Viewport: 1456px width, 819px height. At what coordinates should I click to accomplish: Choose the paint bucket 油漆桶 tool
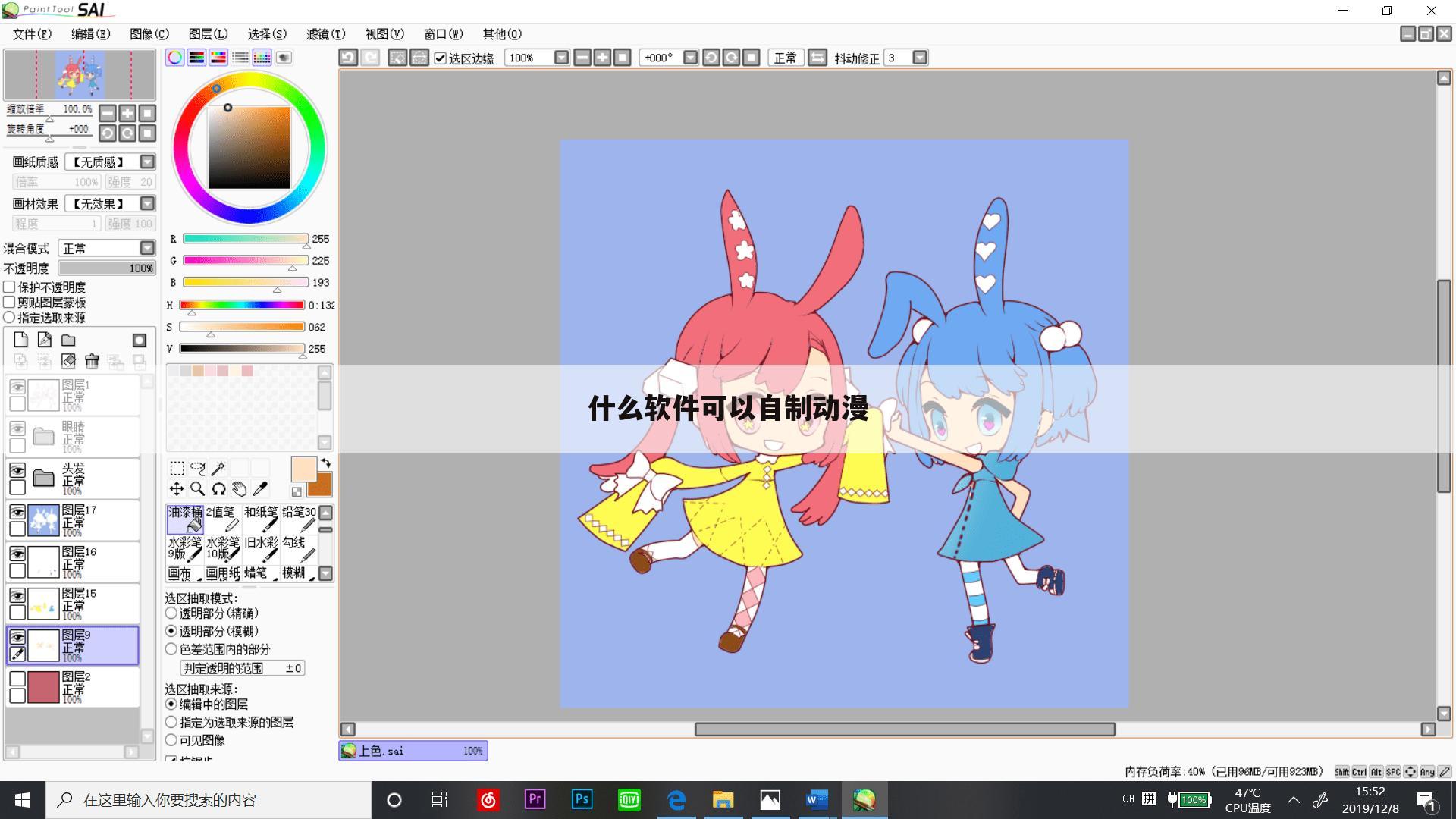pyautogui.click(x=185, y=519)
